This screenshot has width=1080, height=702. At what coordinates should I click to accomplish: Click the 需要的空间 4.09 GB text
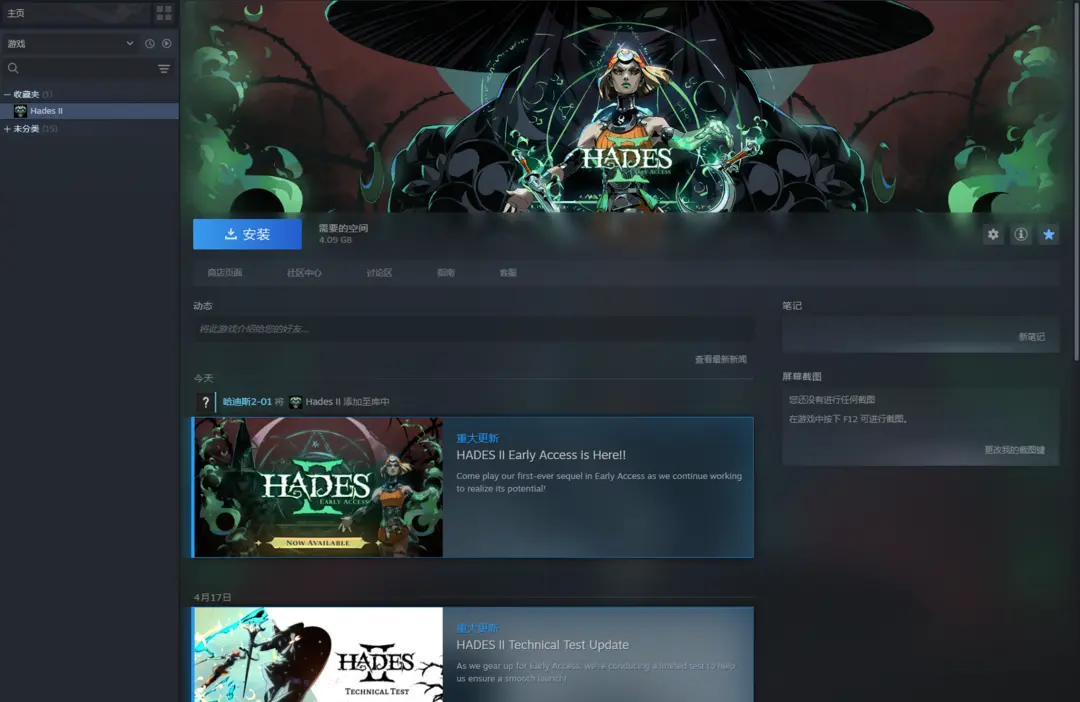(343, 234)
